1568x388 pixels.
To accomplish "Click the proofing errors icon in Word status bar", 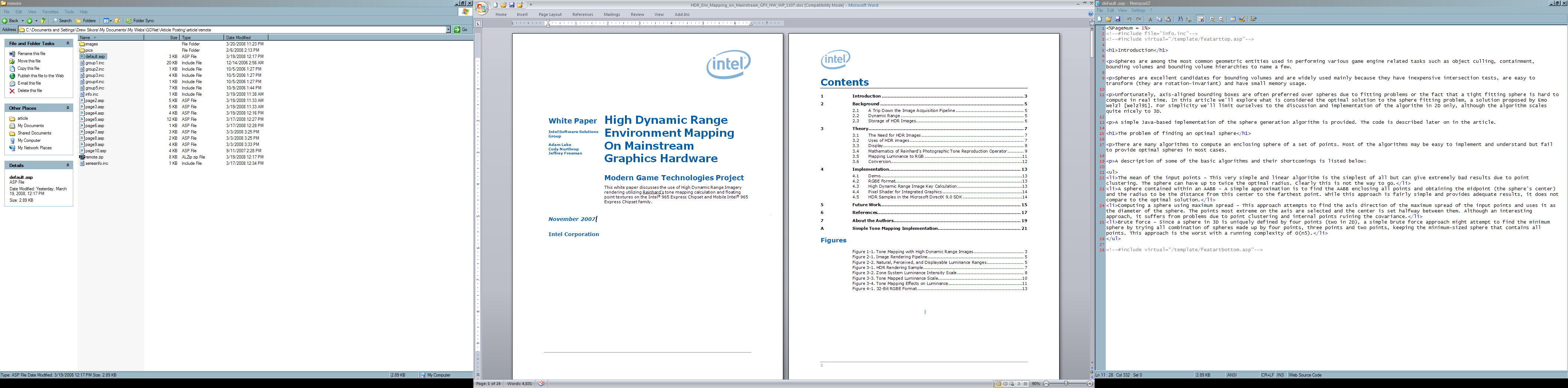I will [x=541, y=384].
